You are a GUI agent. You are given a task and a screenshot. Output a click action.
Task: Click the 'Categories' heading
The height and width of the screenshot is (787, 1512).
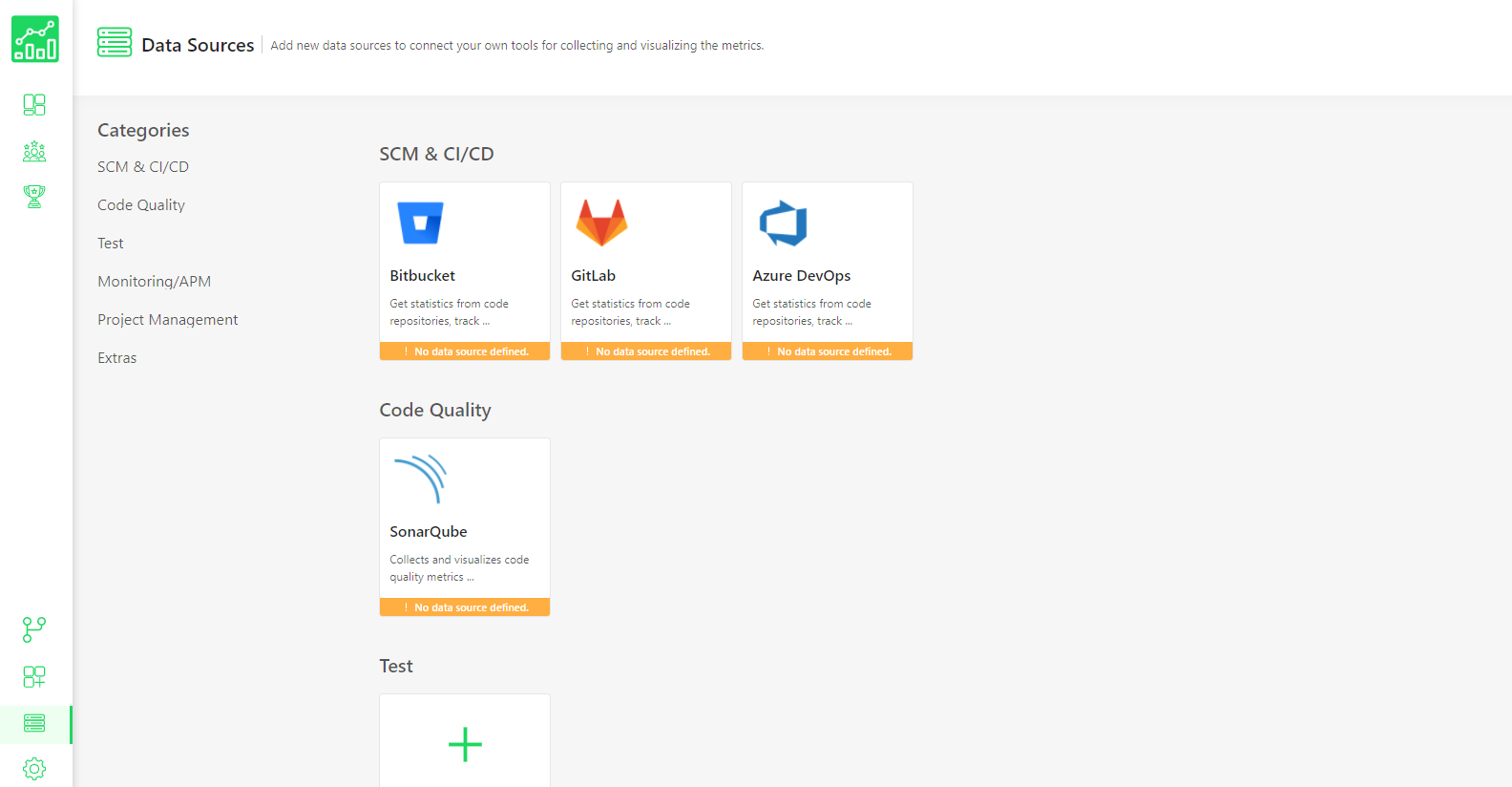point(143,130)
